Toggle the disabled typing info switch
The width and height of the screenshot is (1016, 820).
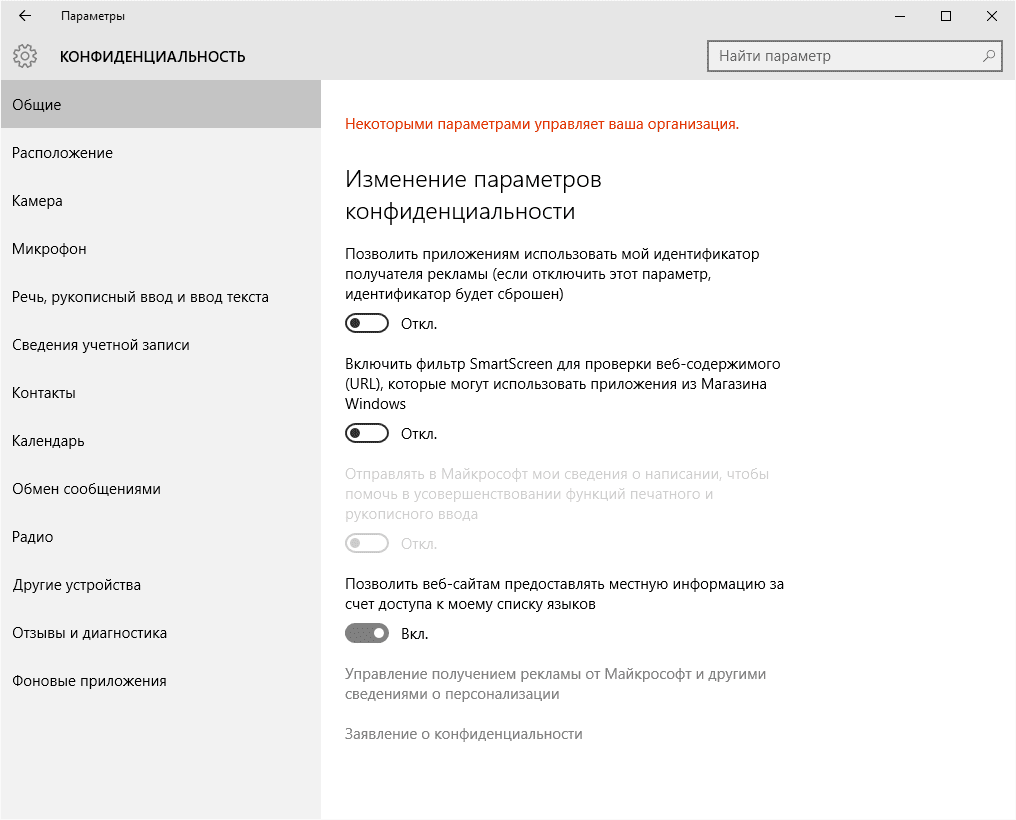[367, 543]
